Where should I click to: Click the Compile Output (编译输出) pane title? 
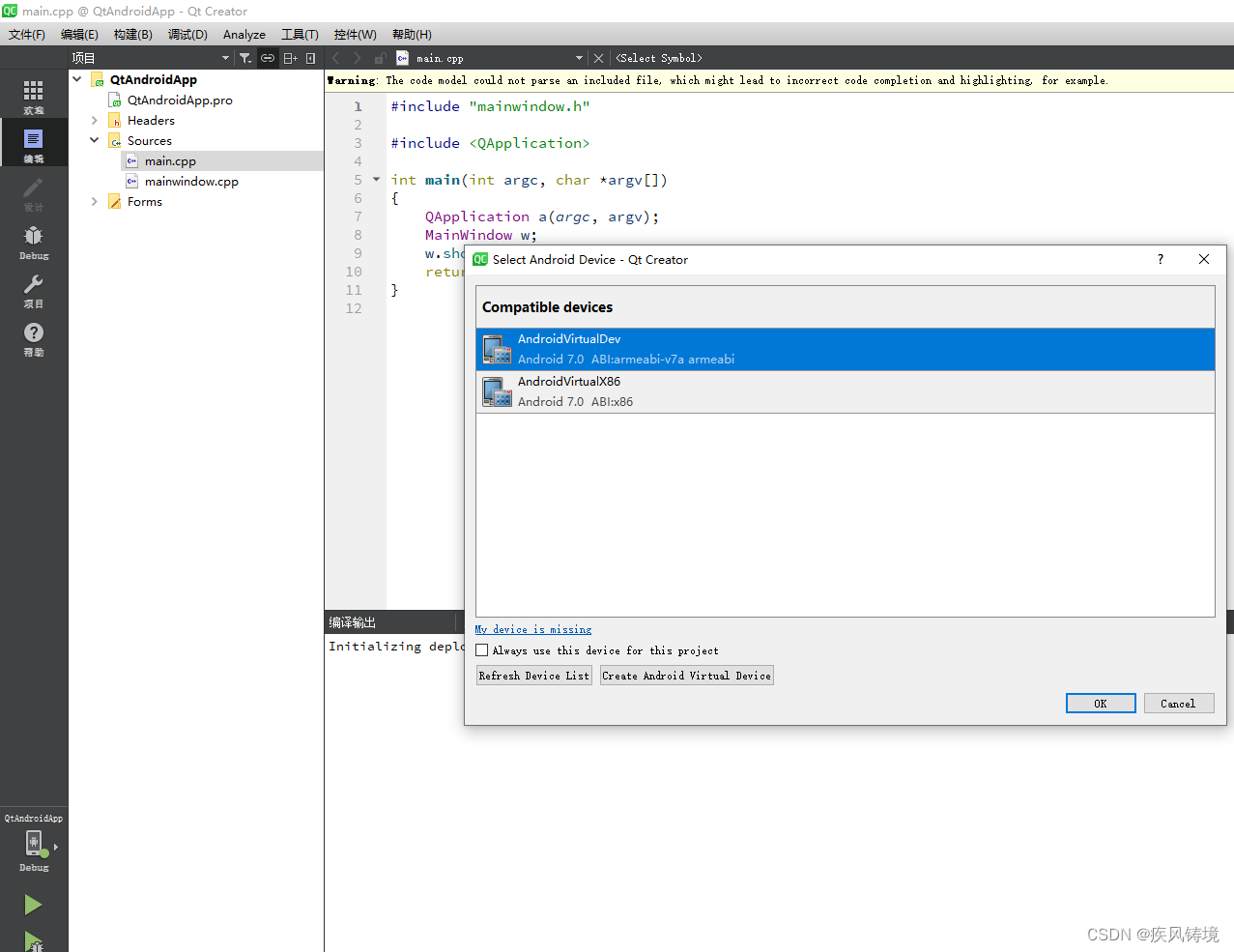352,622
